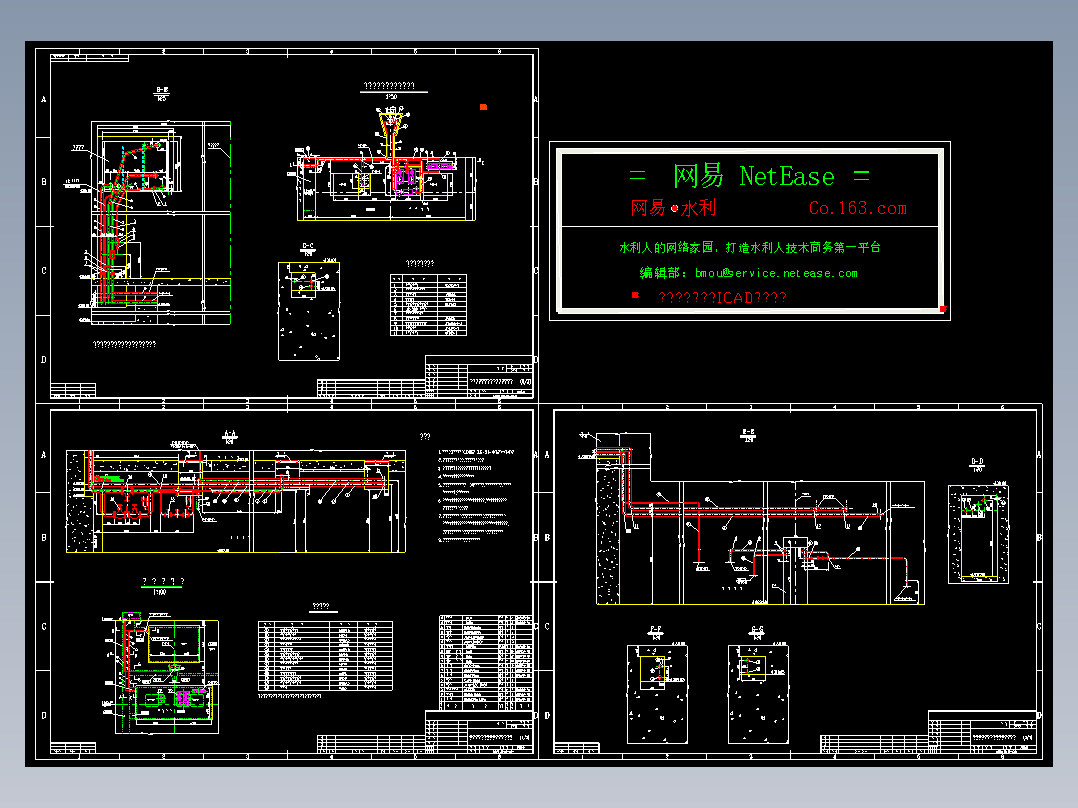1078x808 pixels.
Task: Click the bmou@service.netease.com email address
Action: 776,273
